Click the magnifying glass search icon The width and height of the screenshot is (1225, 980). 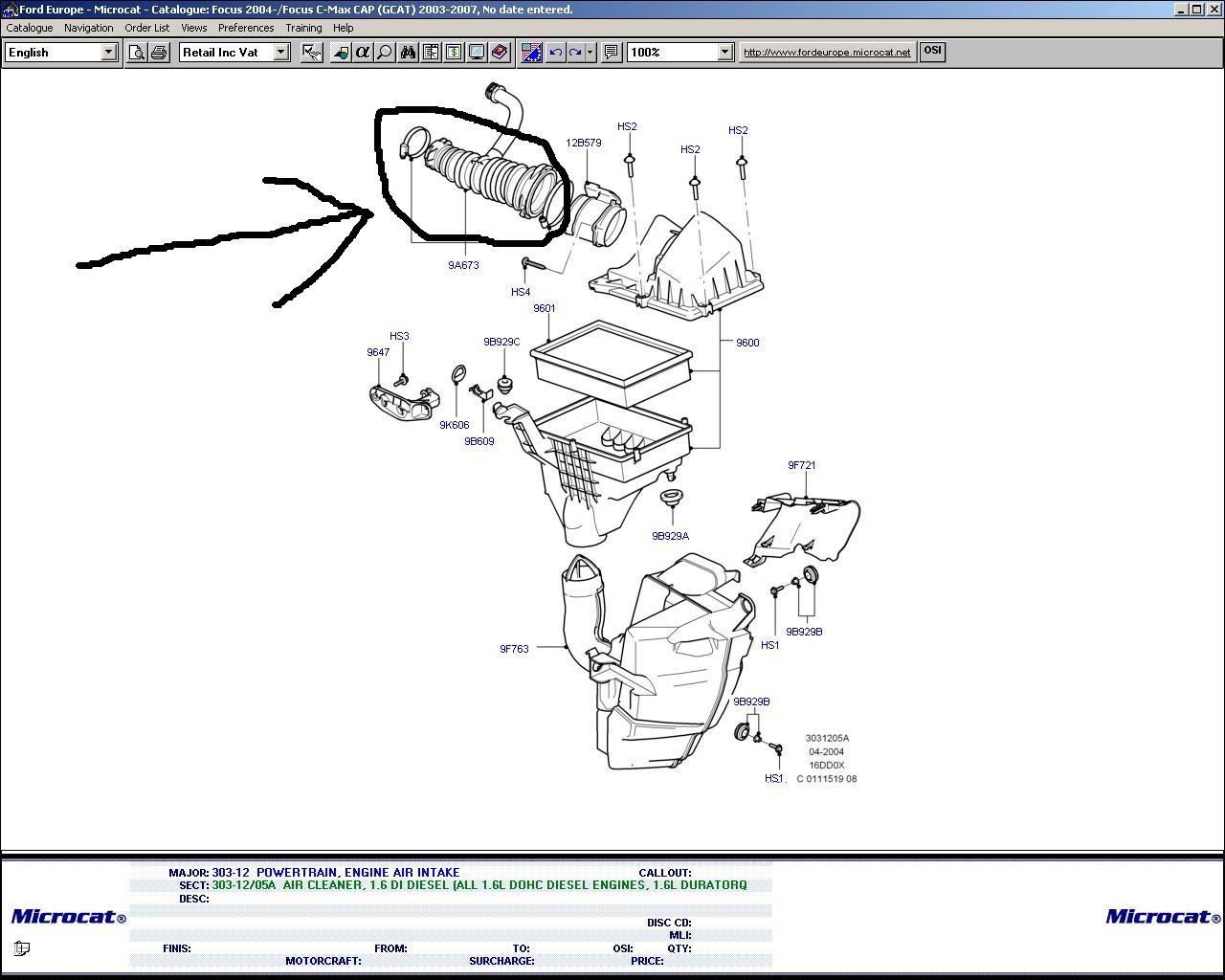tap(384, 53)
